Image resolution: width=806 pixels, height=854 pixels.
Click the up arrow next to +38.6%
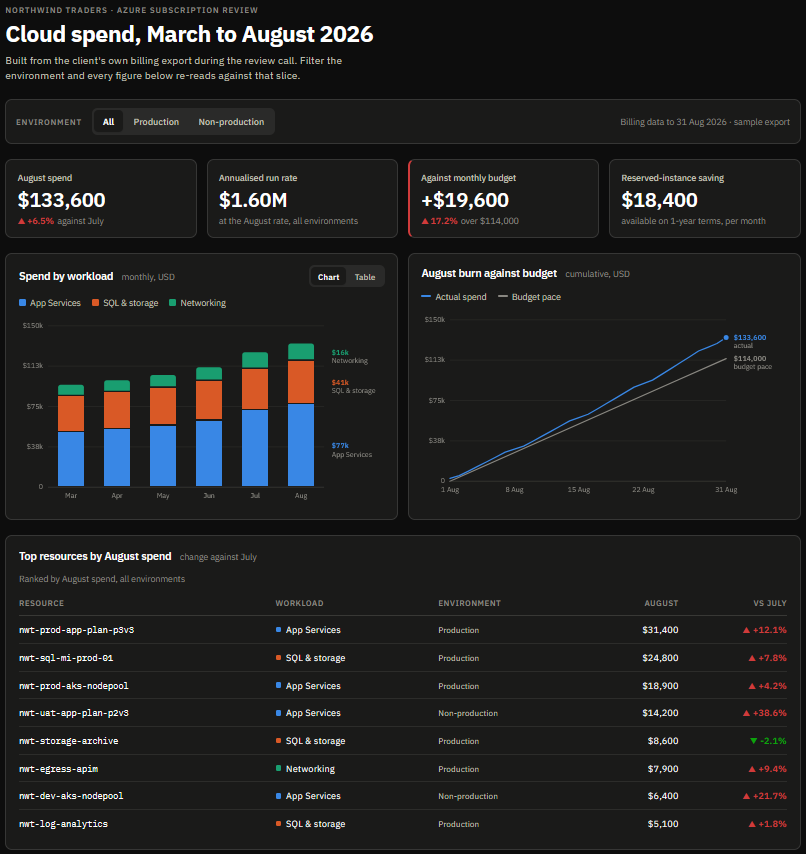tap(746, 713)
